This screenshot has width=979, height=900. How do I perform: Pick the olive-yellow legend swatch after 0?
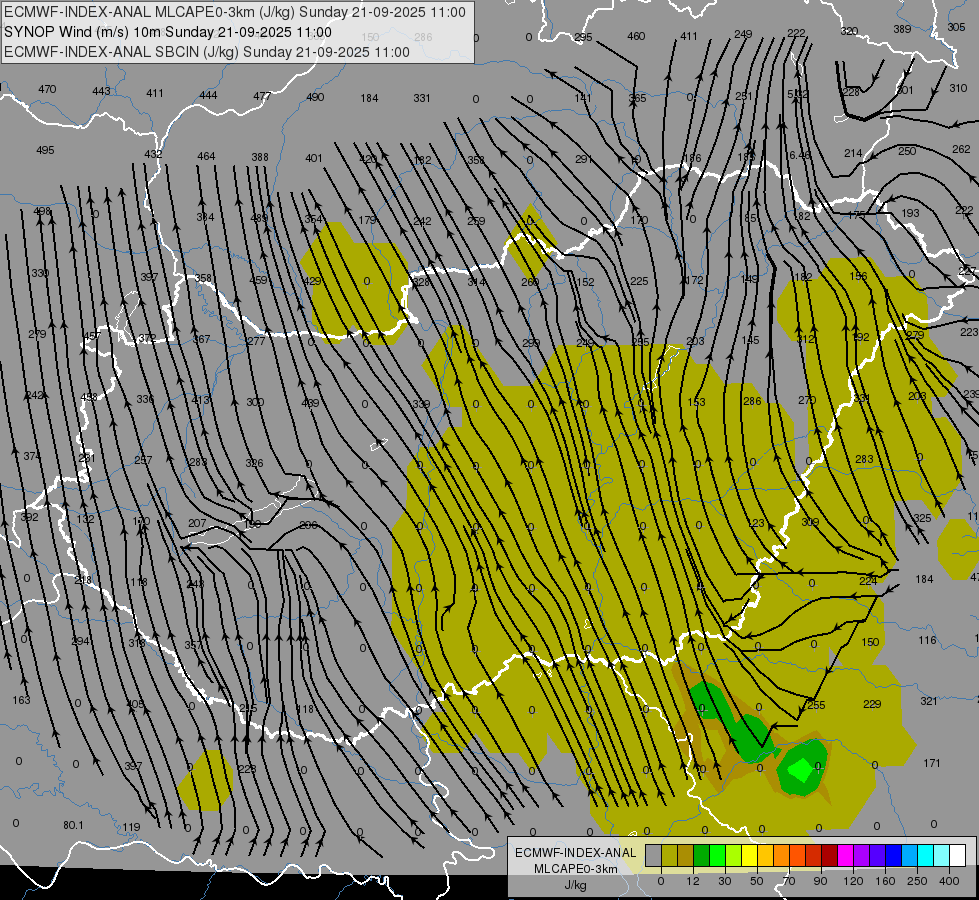tap(670, 855)
